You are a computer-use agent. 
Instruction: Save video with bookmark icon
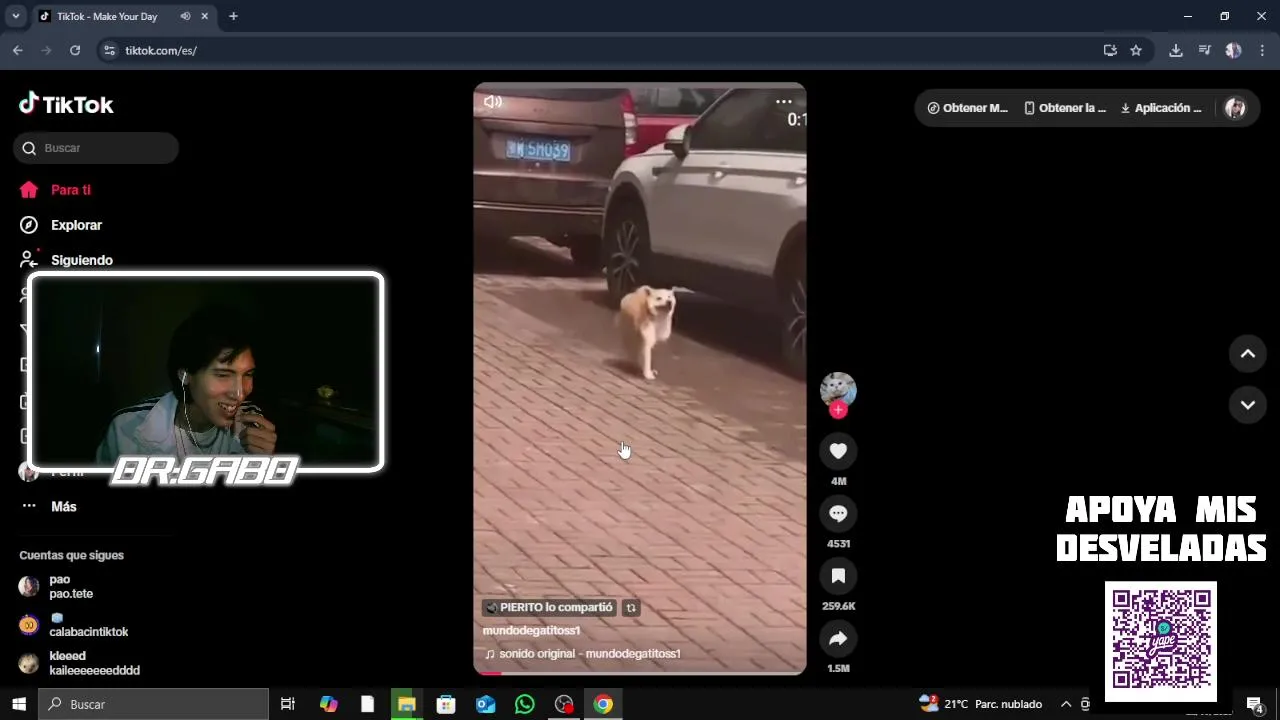coord(838,576)
